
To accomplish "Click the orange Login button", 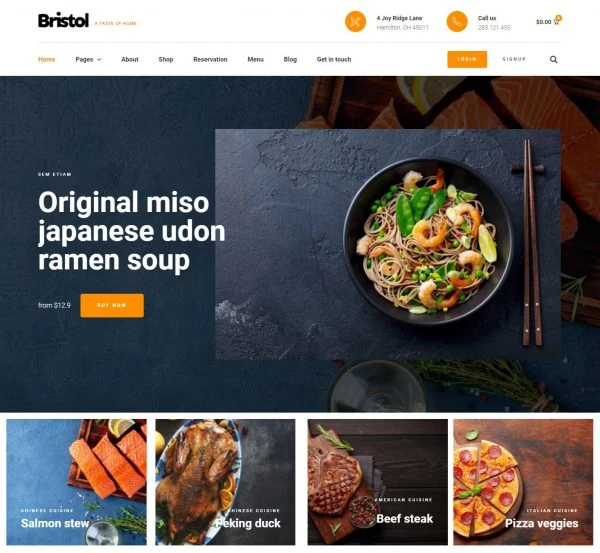I will coord(467,59).
